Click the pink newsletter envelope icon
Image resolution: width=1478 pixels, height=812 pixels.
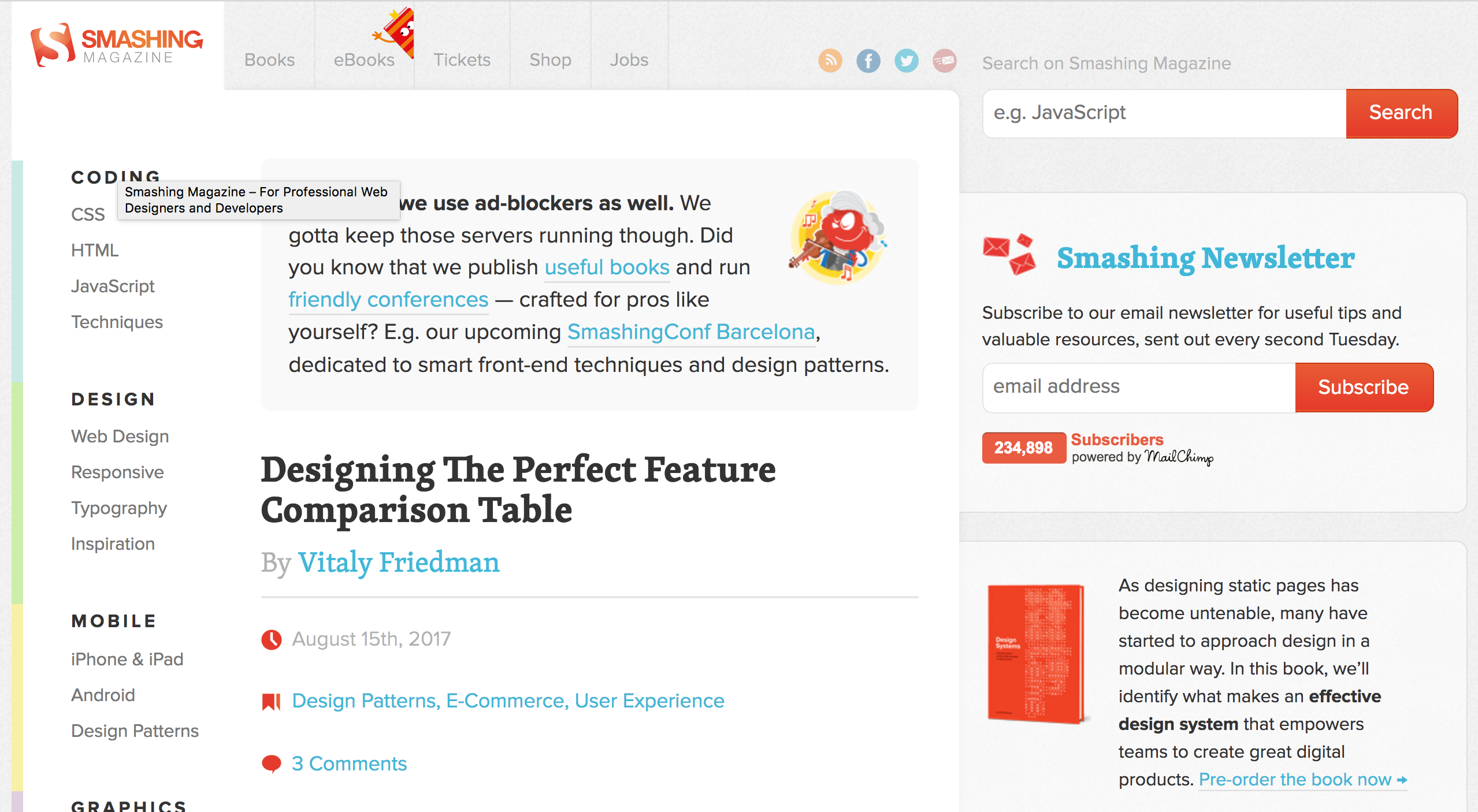coord(944,61)
